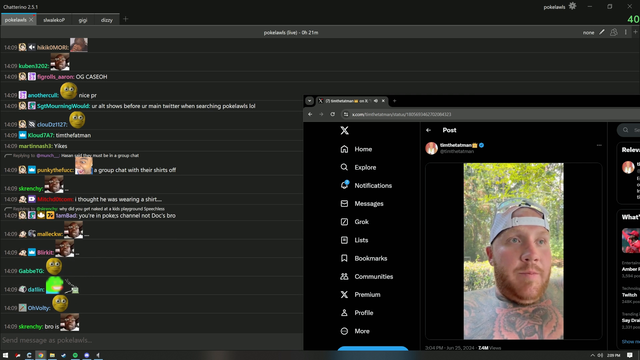Go to Bookmarks in X sidebar

coord(364,258)
